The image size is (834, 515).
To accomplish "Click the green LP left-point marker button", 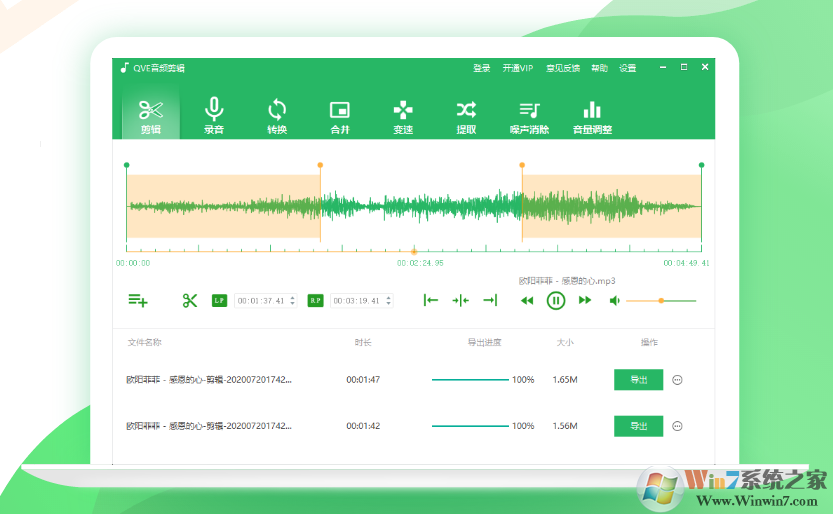I will (220, 300).
